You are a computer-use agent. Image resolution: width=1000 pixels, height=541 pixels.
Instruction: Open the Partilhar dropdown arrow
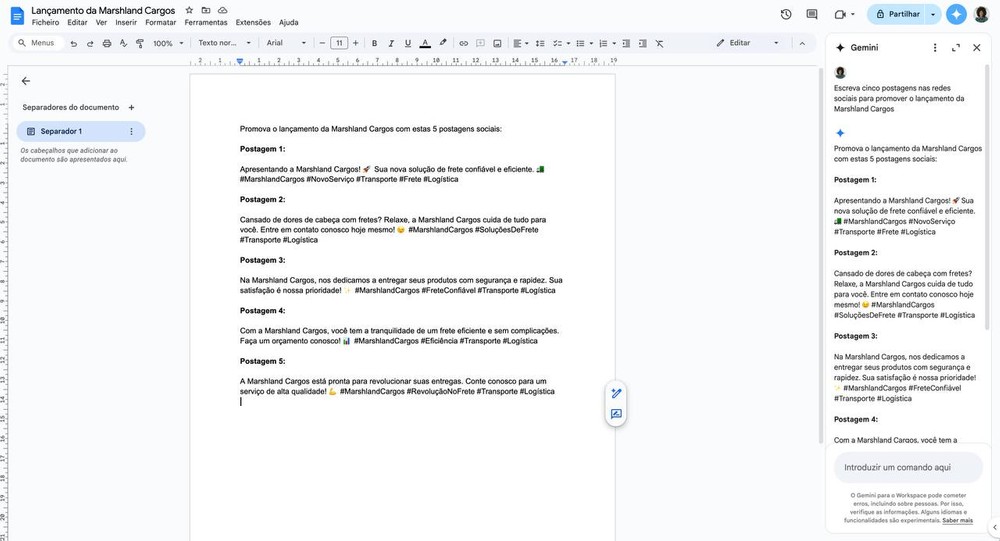tap(933, 14)
